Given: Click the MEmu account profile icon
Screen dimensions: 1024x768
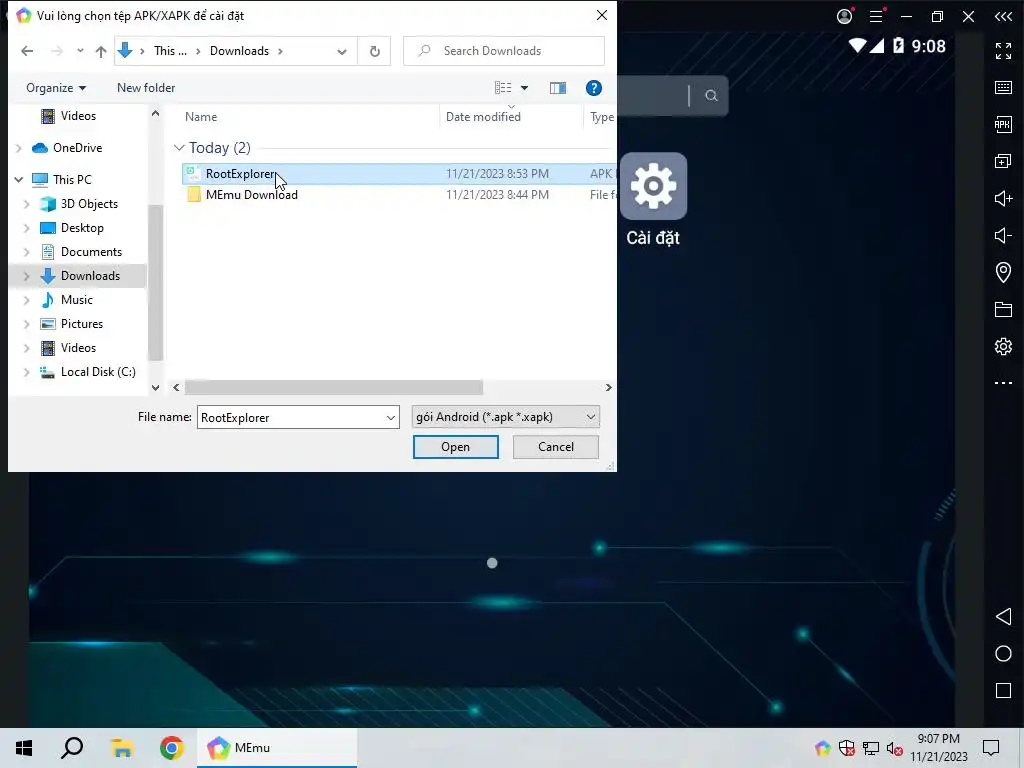Looking at the screenshot, I should 845,16.
